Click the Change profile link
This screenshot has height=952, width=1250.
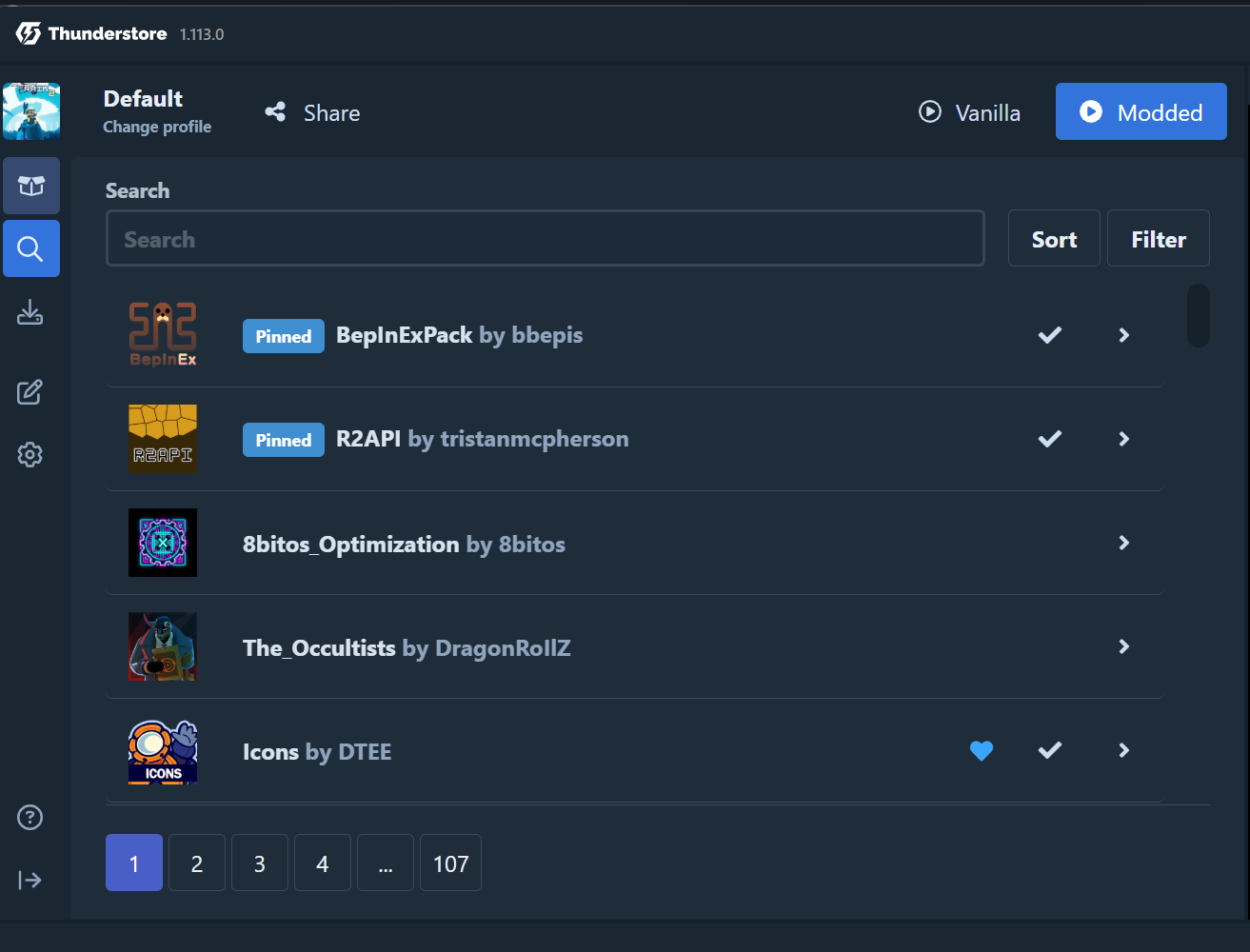(x=157, y=127)
